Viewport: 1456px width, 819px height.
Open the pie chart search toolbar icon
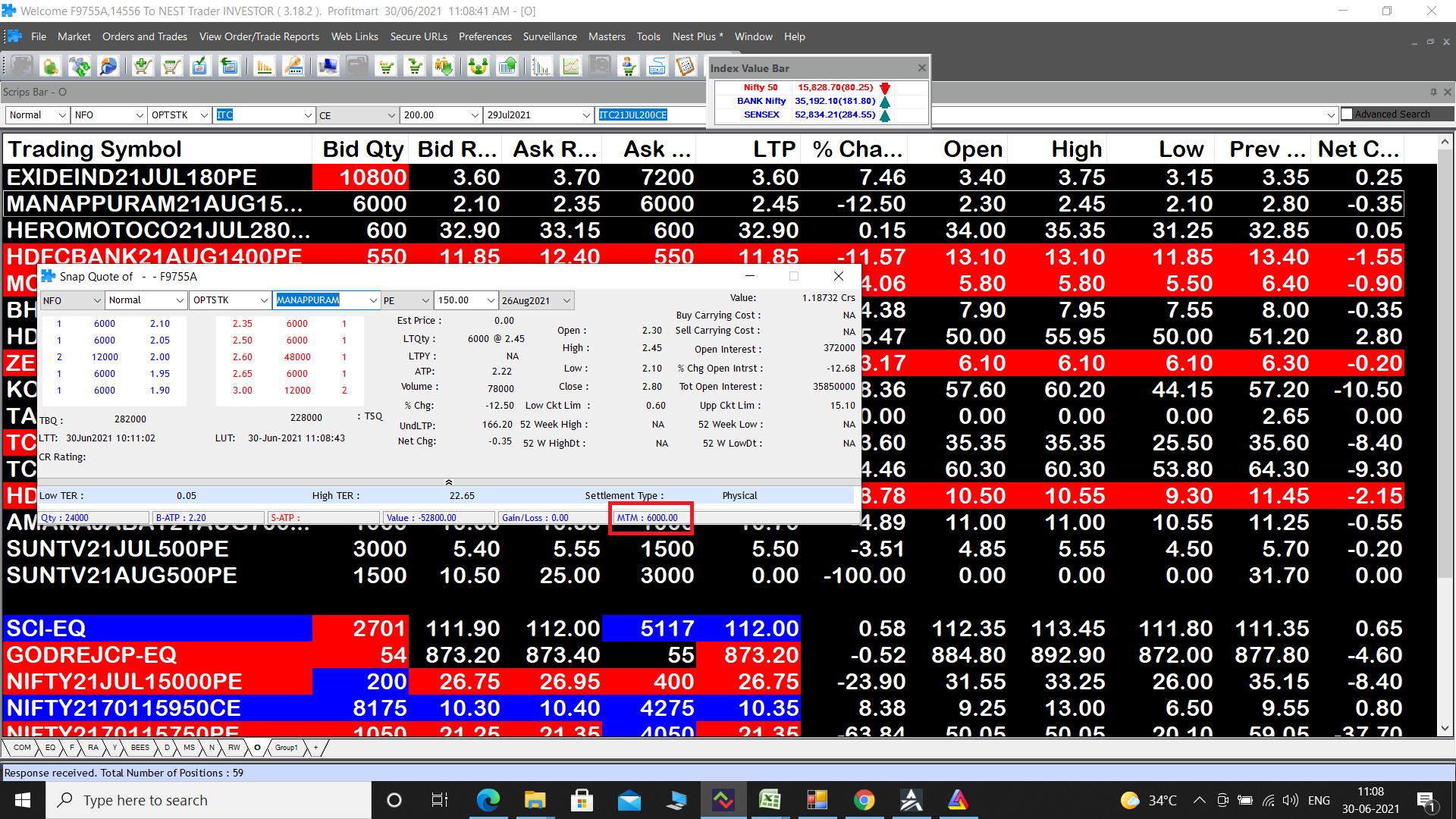coord(108,67)
